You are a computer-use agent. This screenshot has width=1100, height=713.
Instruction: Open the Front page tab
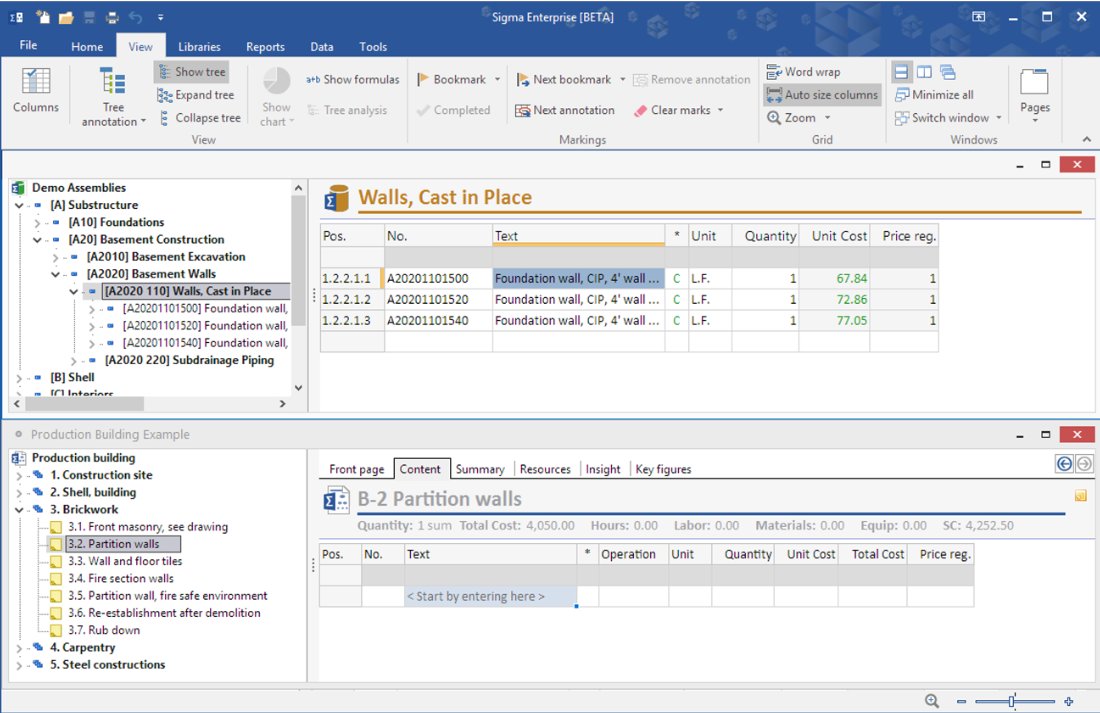(x=356, y=469)
